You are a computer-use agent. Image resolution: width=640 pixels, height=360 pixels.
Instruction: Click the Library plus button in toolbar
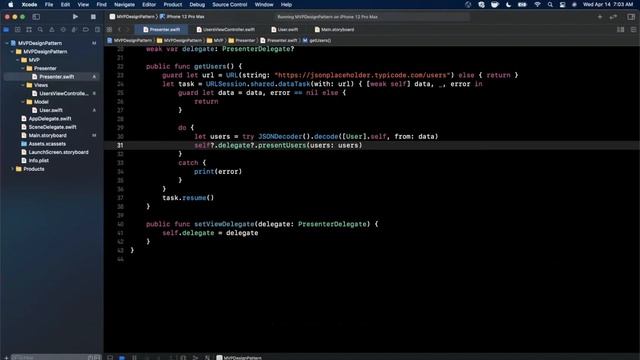600,17
